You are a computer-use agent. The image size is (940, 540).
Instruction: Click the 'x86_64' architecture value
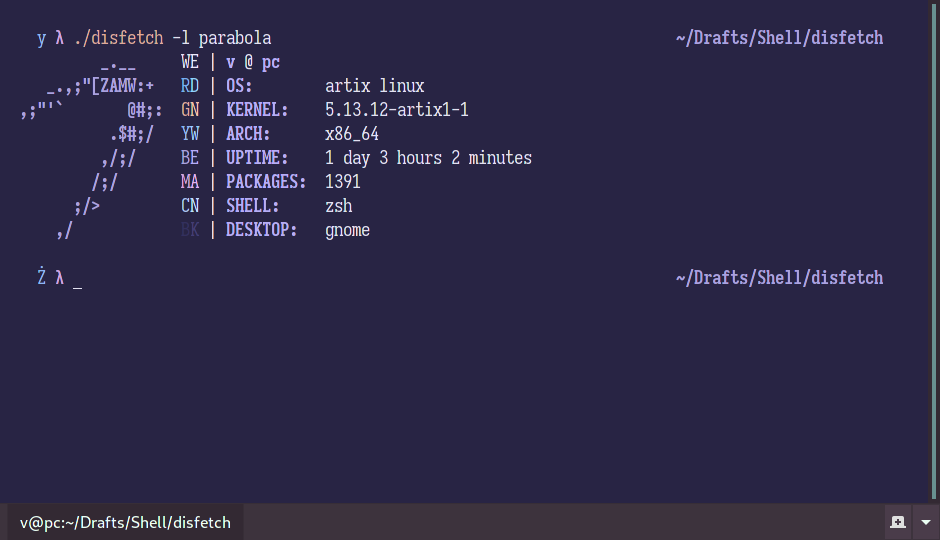[x=351, y=134]
